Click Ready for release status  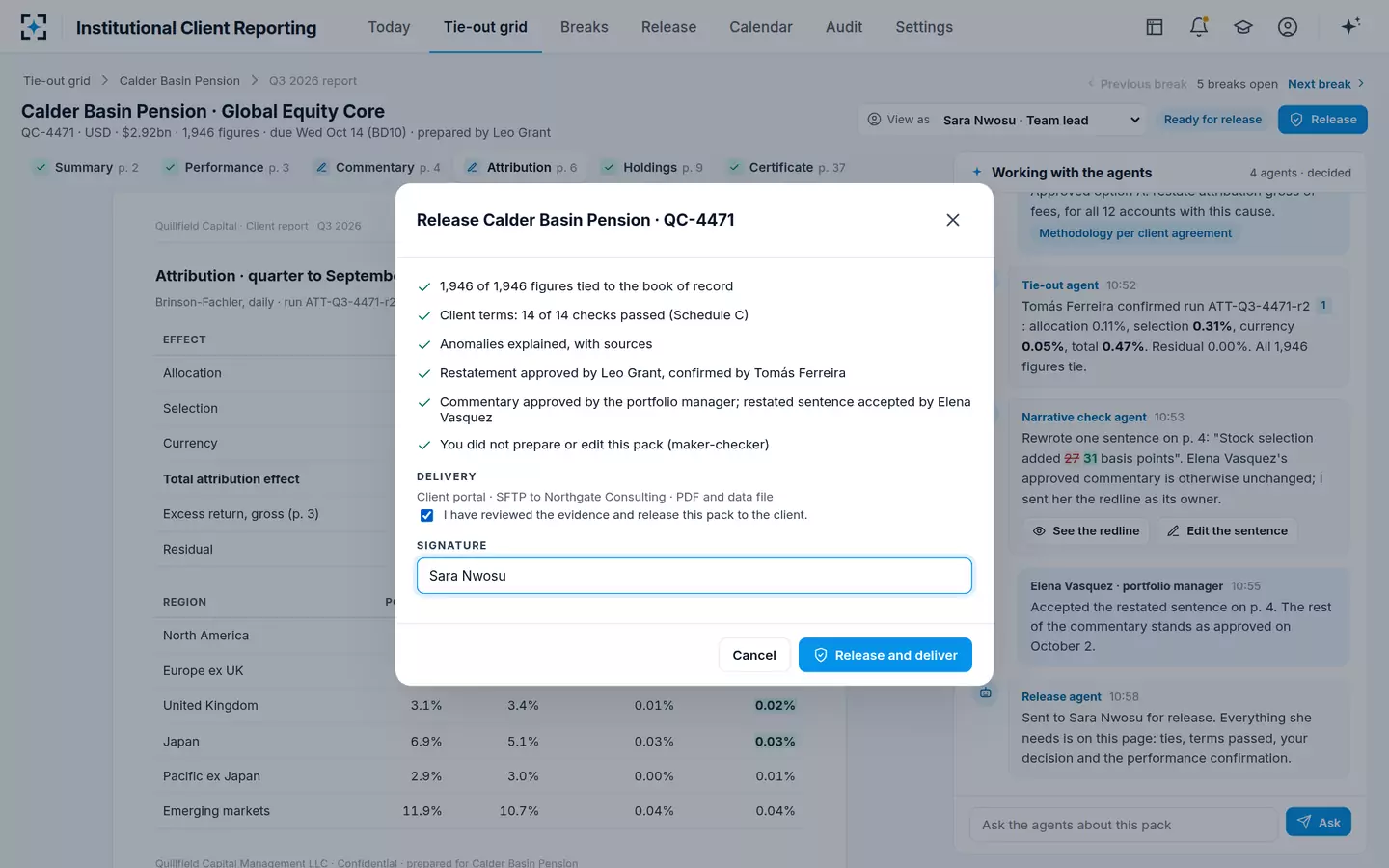1212,120
